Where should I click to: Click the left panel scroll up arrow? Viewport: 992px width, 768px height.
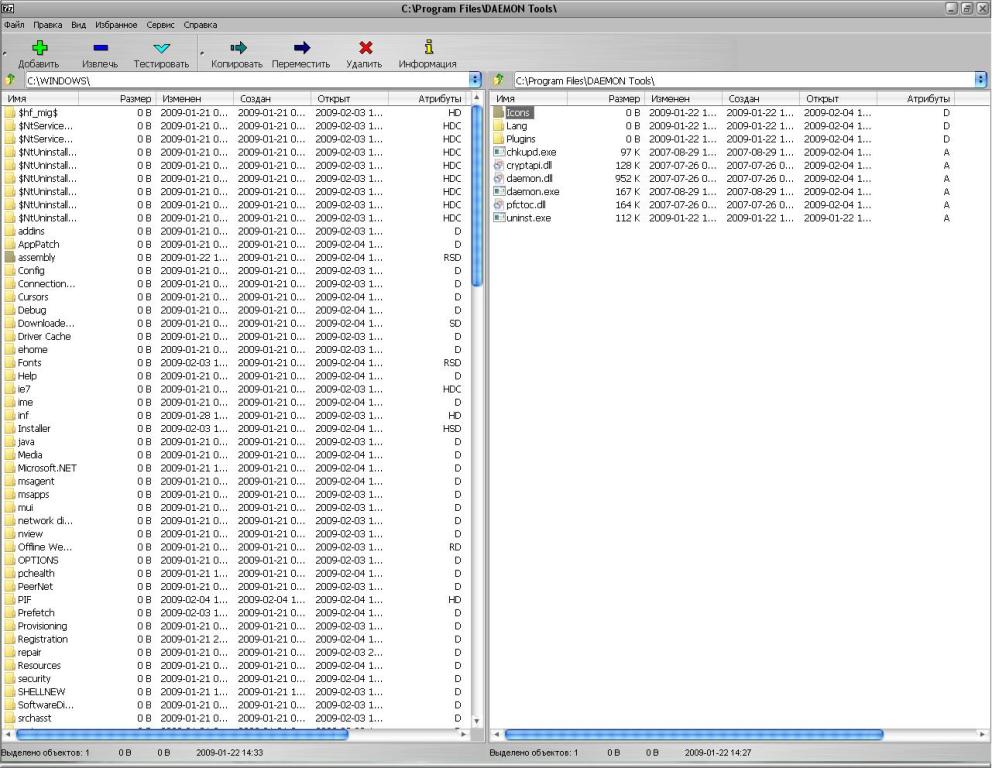476,98
